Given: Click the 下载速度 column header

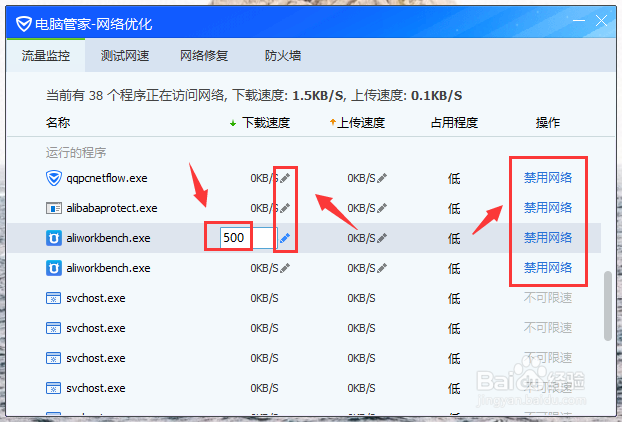Looking at the screenshot, I should point(266,123).
